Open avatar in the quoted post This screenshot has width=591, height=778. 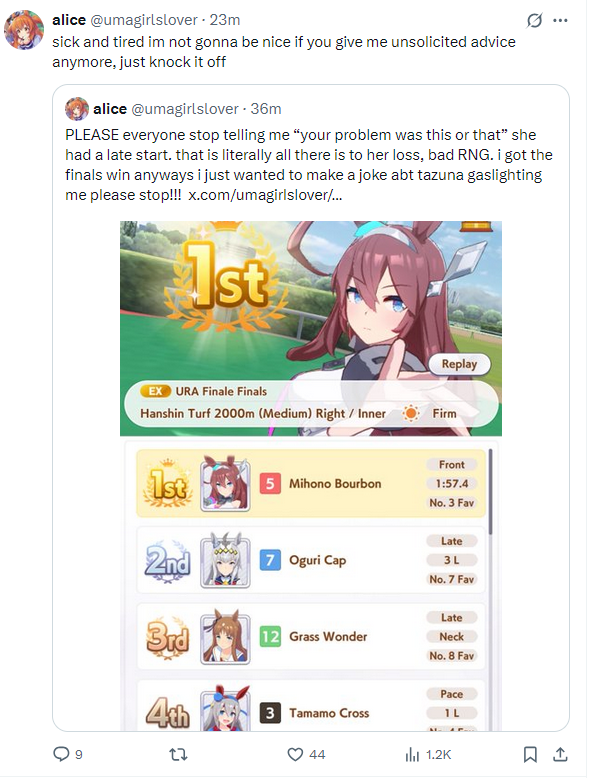pos(77,109)
